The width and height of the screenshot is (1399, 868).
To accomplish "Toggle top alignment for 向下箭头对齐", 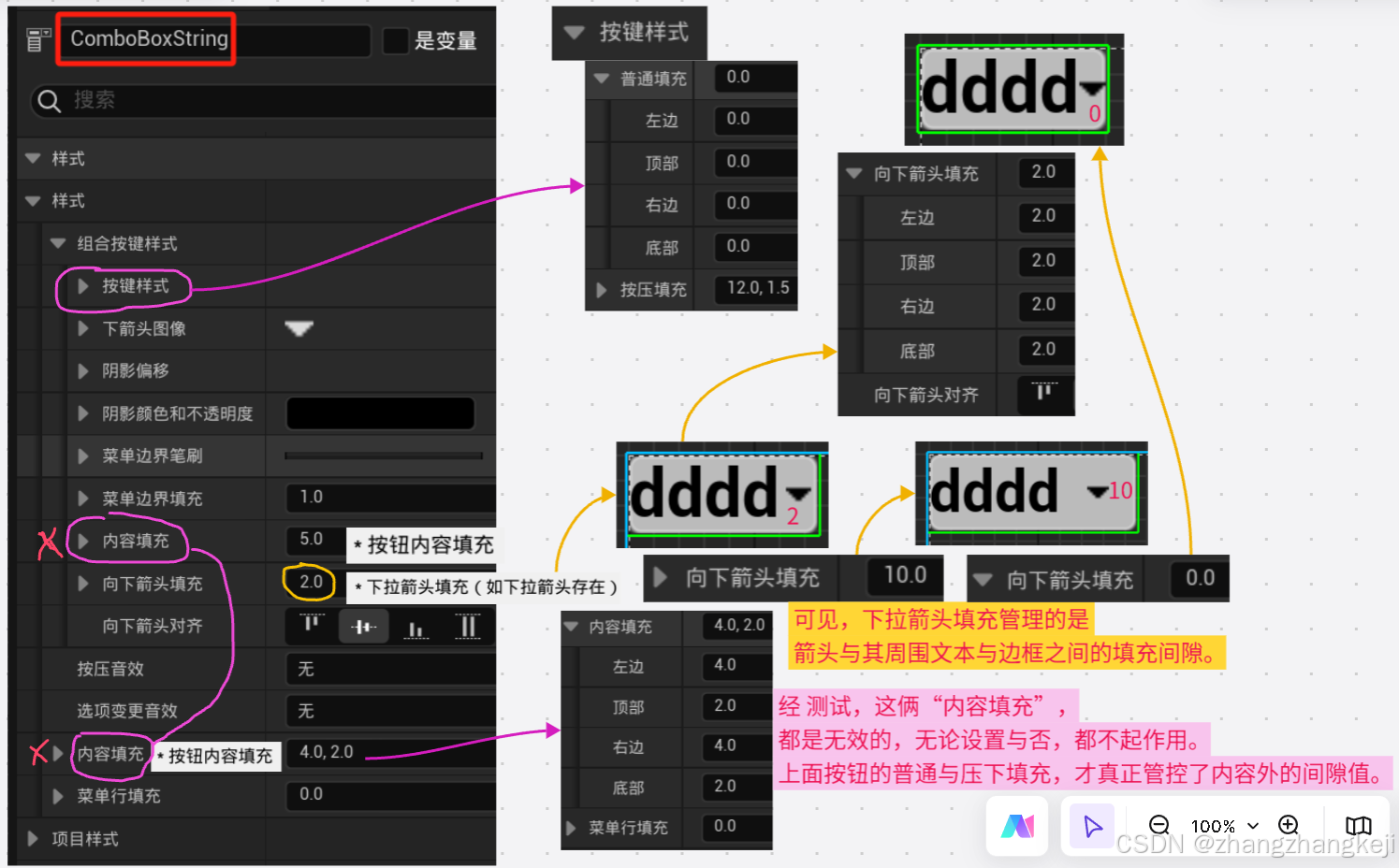I will [x=310, y=626].
